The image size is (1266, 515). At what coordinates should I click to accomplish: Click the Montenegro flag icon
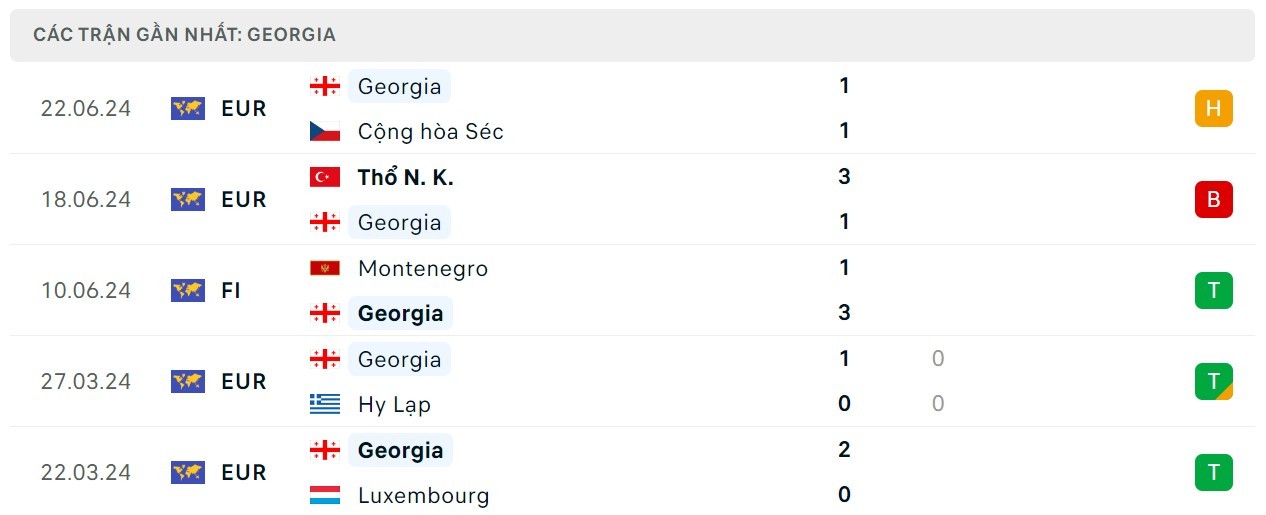325,268
